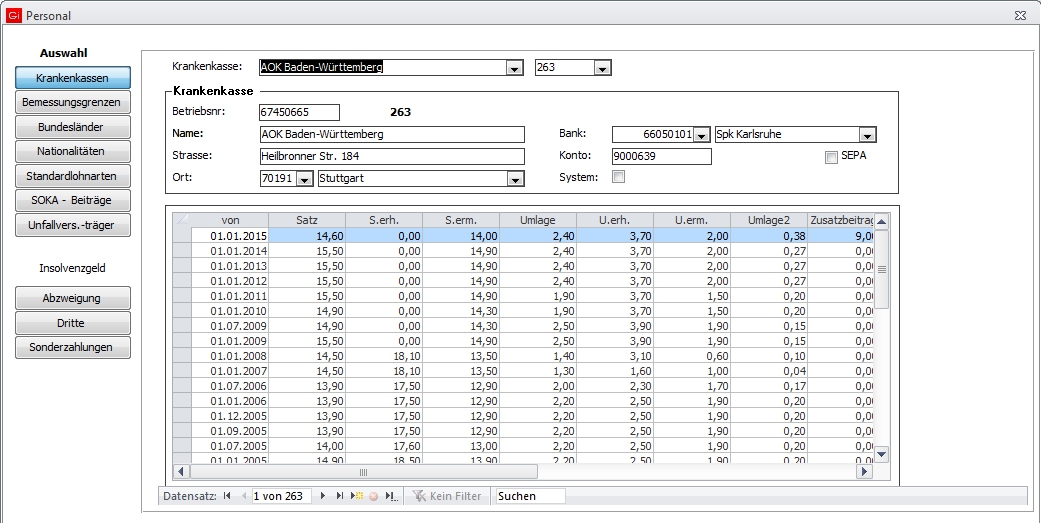Image resolution: width=1041 pixels, height=523 pixels.
Task: Click the horizontal scrollbar thumb of table
Action: 363,472
